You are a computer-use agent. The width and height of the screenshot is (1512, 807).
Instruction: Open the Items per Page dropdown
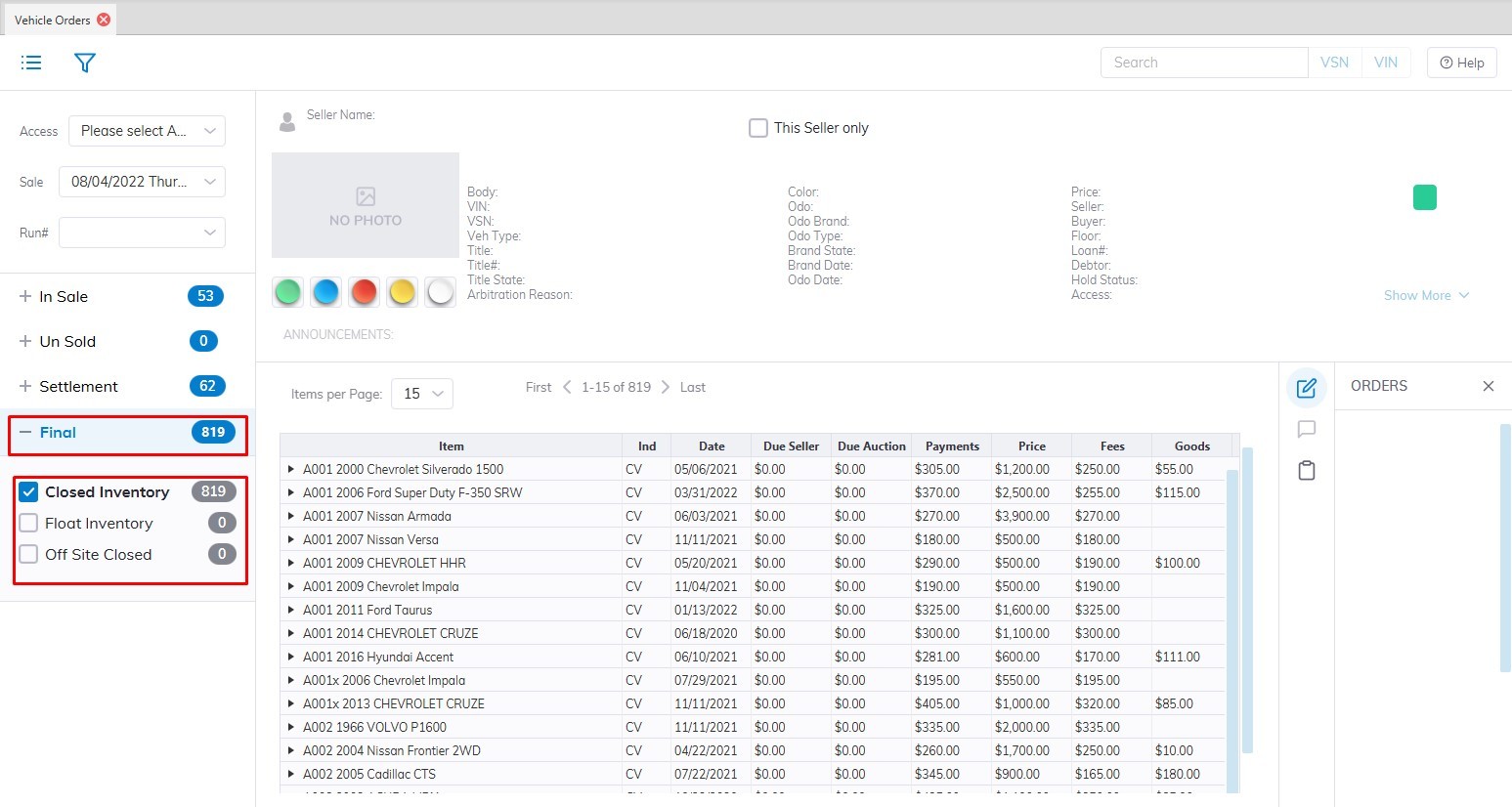coord(422,394)
